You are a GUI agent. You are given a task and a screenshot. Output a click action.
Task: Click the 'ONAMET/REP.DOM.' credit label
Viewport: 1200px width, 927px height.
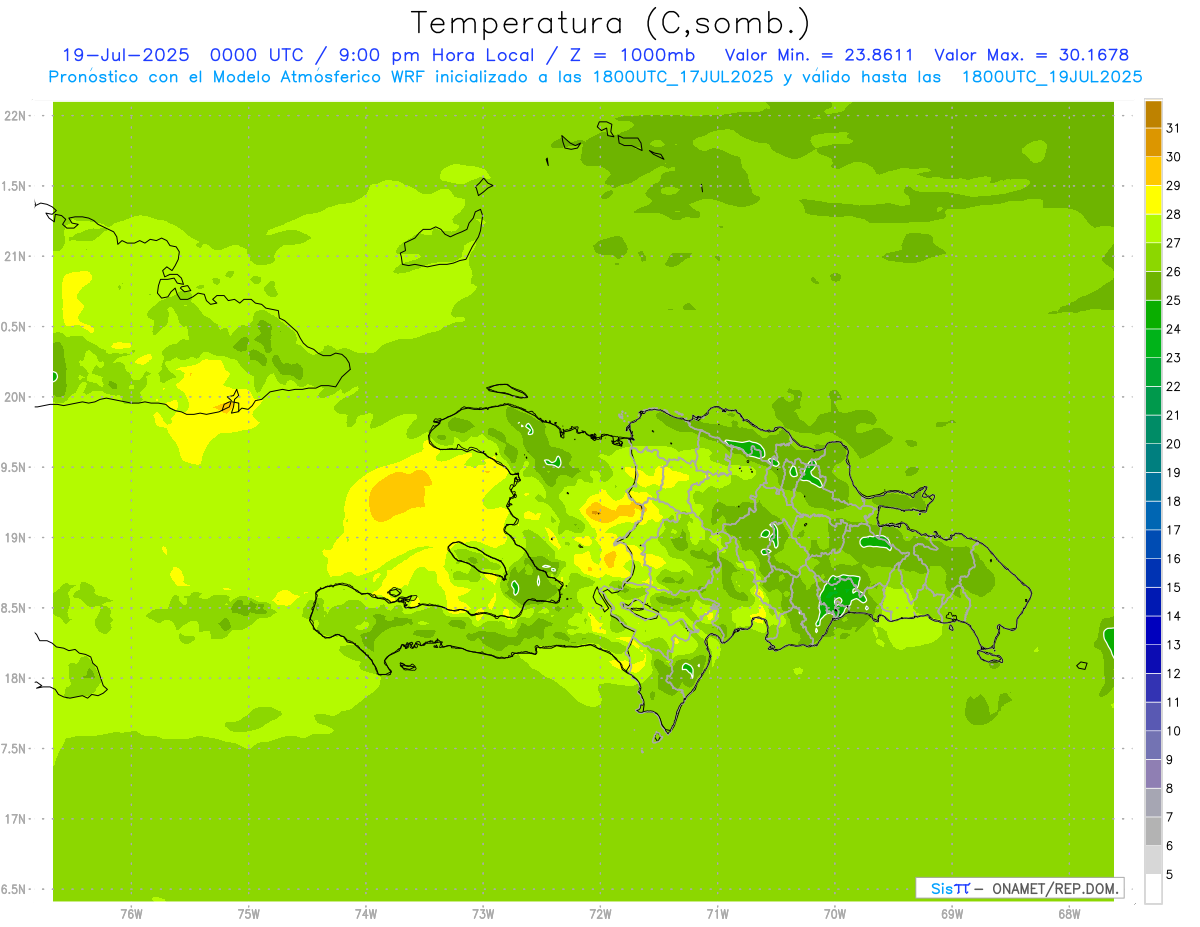pos(1057,888)
